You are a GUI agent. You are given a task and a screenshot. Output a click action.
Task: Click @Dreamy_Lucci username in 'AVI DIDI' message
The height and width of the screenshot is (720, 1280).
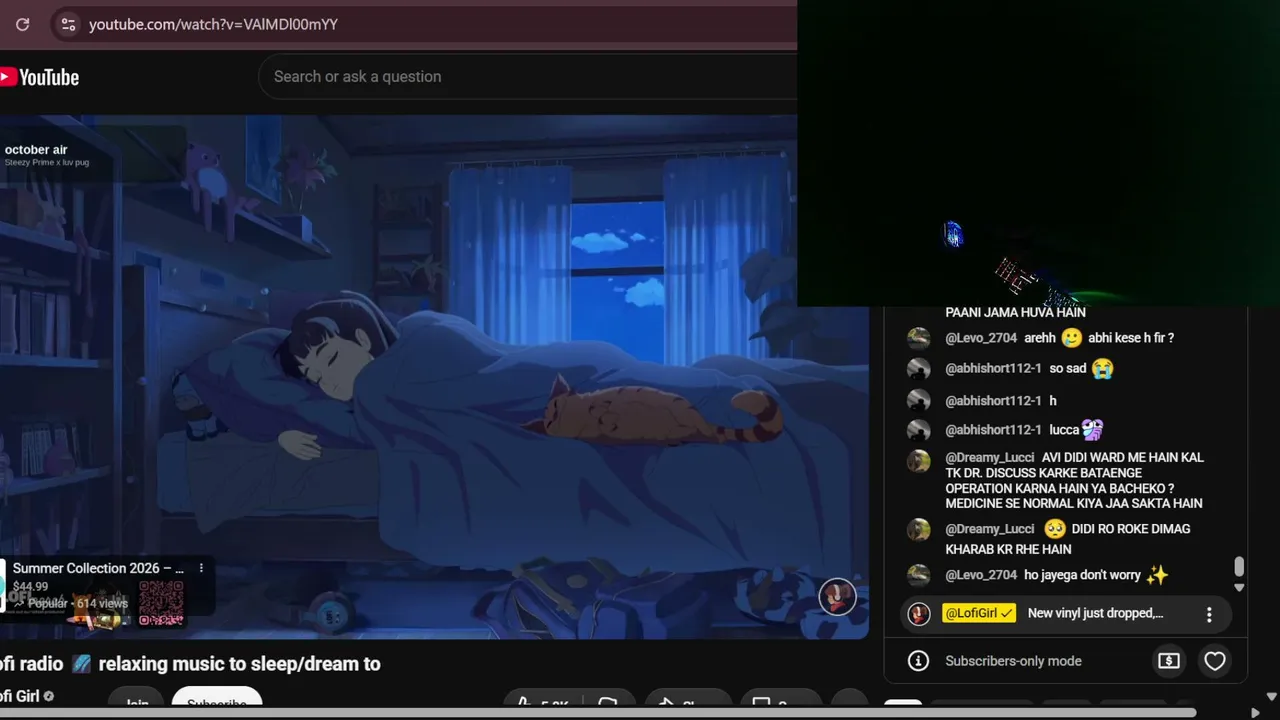(x=990, y=458)
